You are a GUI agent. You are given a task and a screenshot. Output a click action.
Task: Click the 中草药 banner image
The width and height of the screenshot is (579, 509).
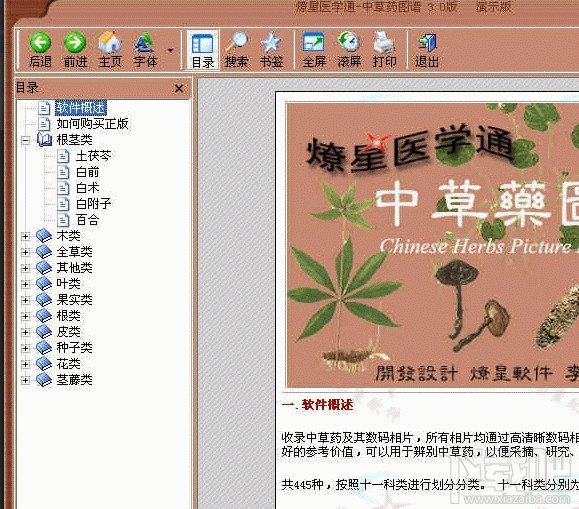pyautogui.click(x=433, y=245)
